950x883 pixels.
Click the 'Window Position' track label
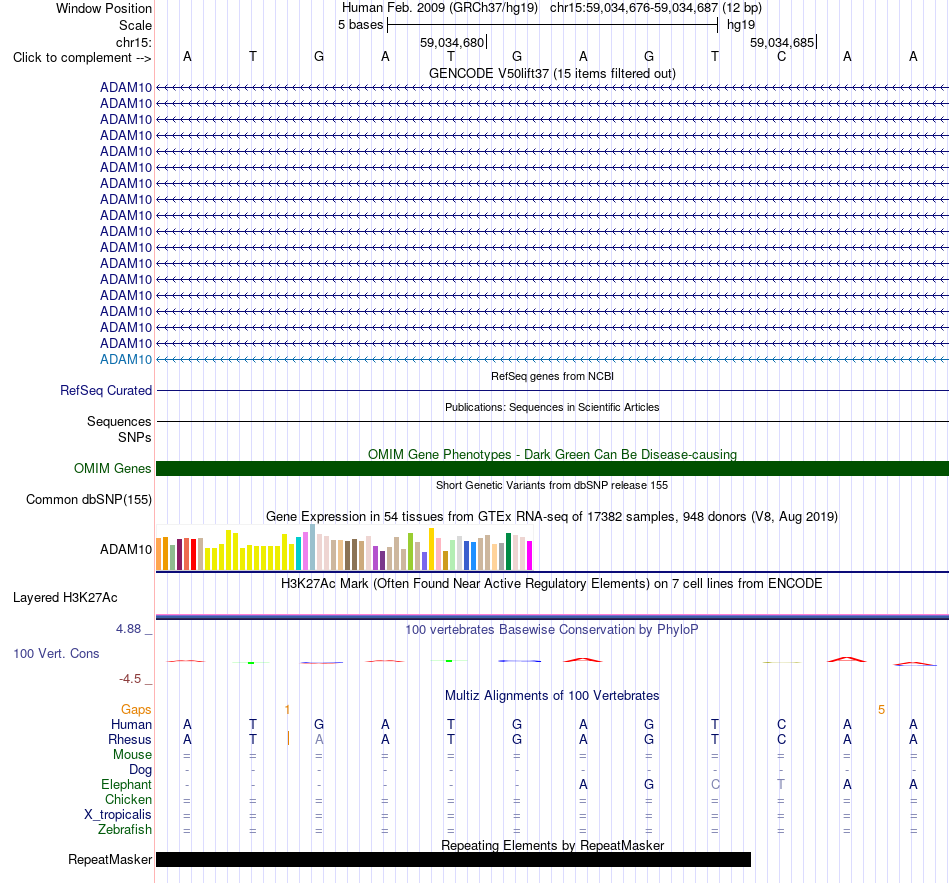click(x=104, y=8)
